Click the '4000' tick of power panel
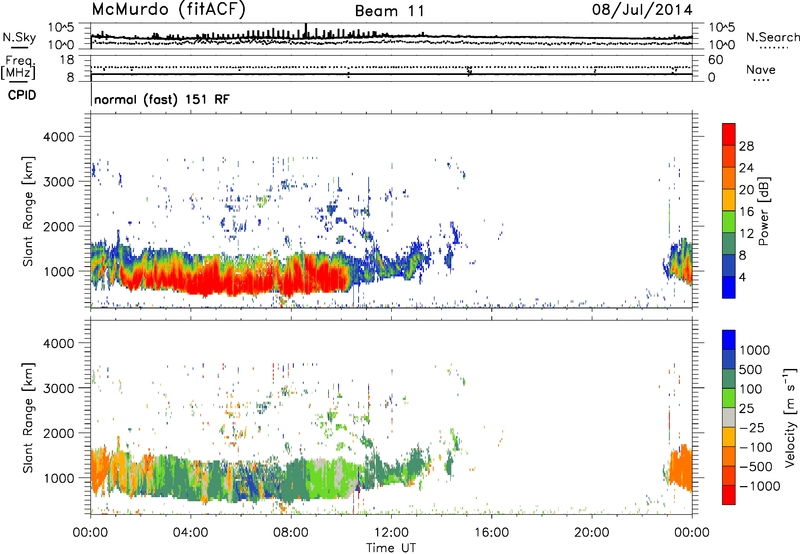The width and height of the screenshot is (800, 554). click(59, 137)
